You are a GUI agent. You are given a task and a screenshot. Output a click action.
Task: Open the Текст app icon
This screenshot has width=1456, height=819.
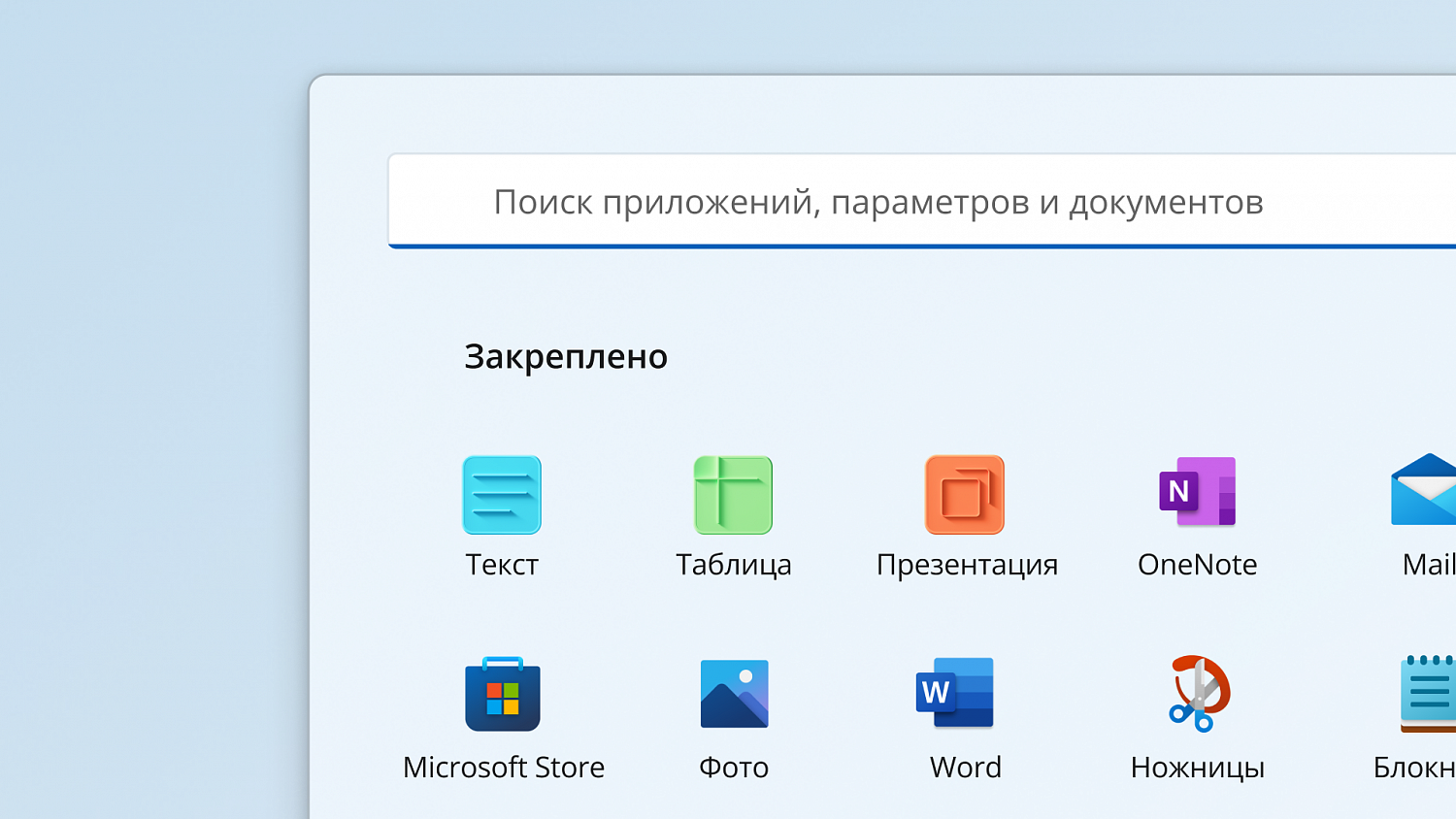(x=502, y=495)
